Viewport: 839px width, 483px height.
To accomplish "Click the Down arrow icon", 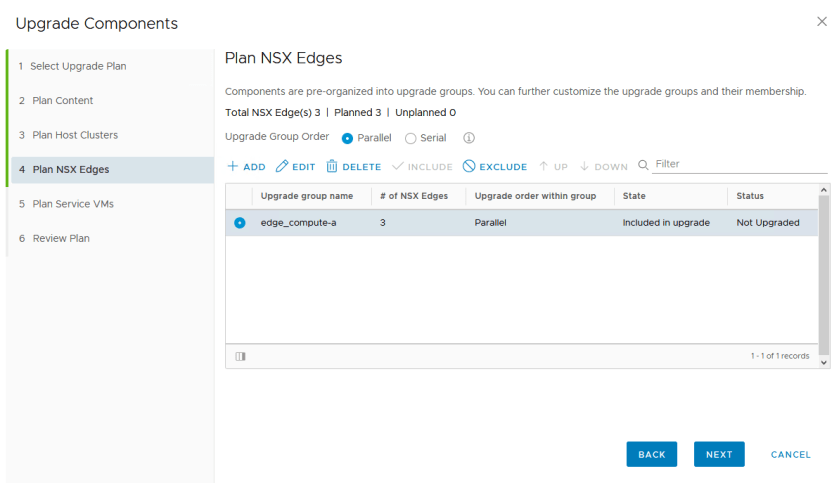I will [x=585, y=167].
